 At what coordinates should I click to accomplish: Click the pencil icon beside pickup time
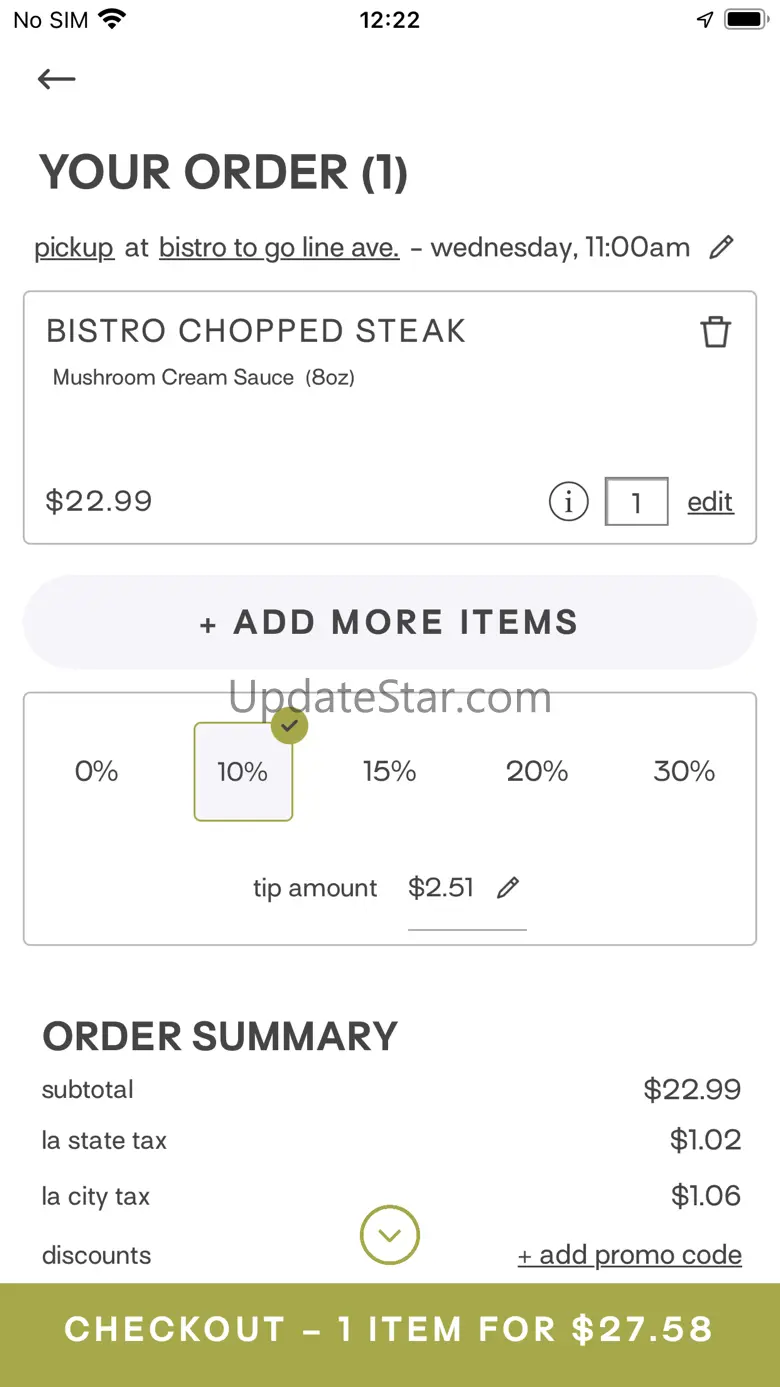[721, 247]
